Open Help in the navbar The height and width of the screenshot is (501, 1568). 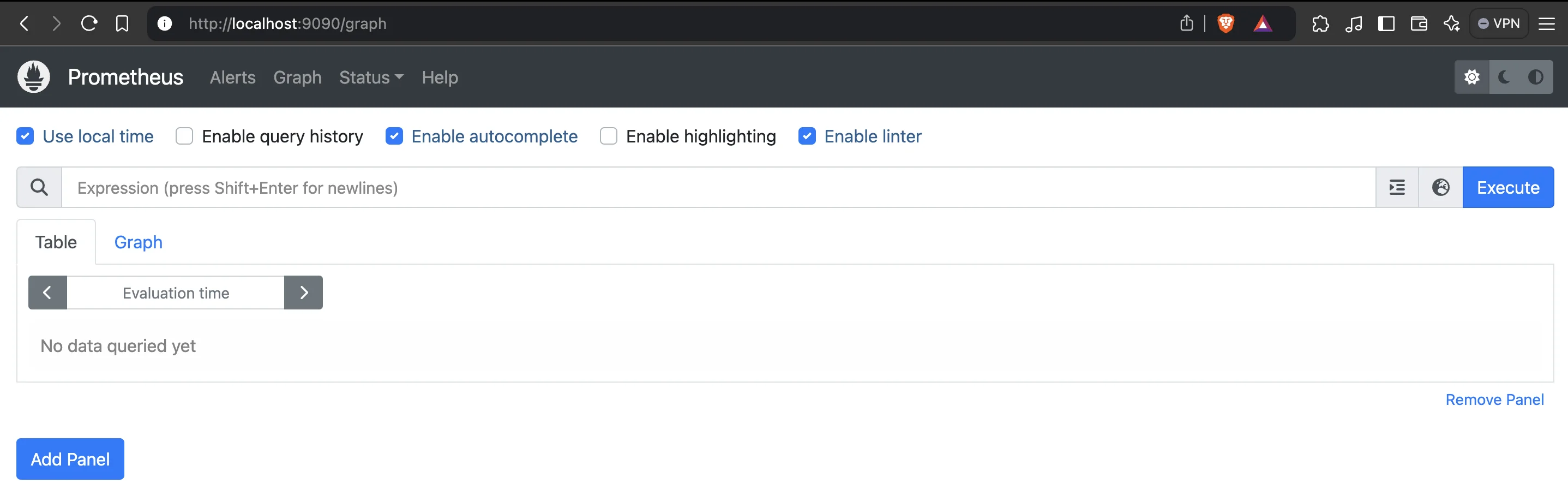point(440,77)
